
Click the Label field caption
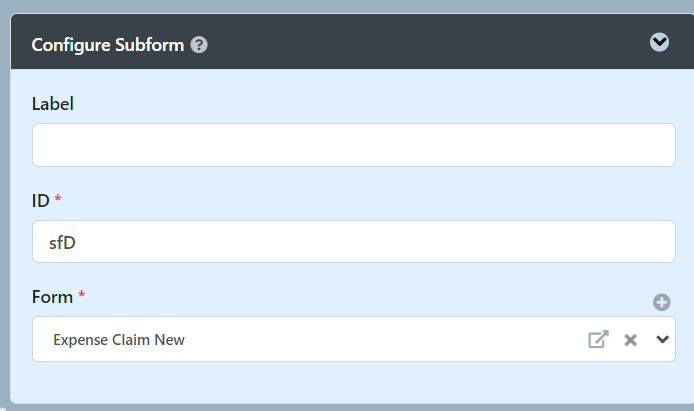tap(53, 104)
